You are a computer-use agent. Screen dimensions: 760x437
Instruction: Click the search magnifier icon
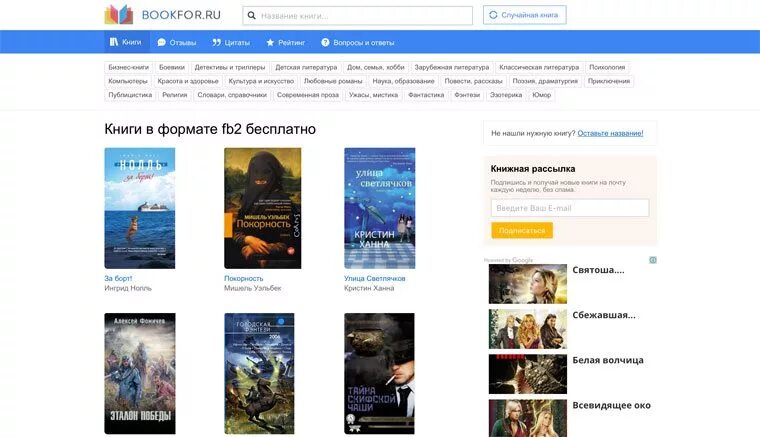tap(252, 16)
